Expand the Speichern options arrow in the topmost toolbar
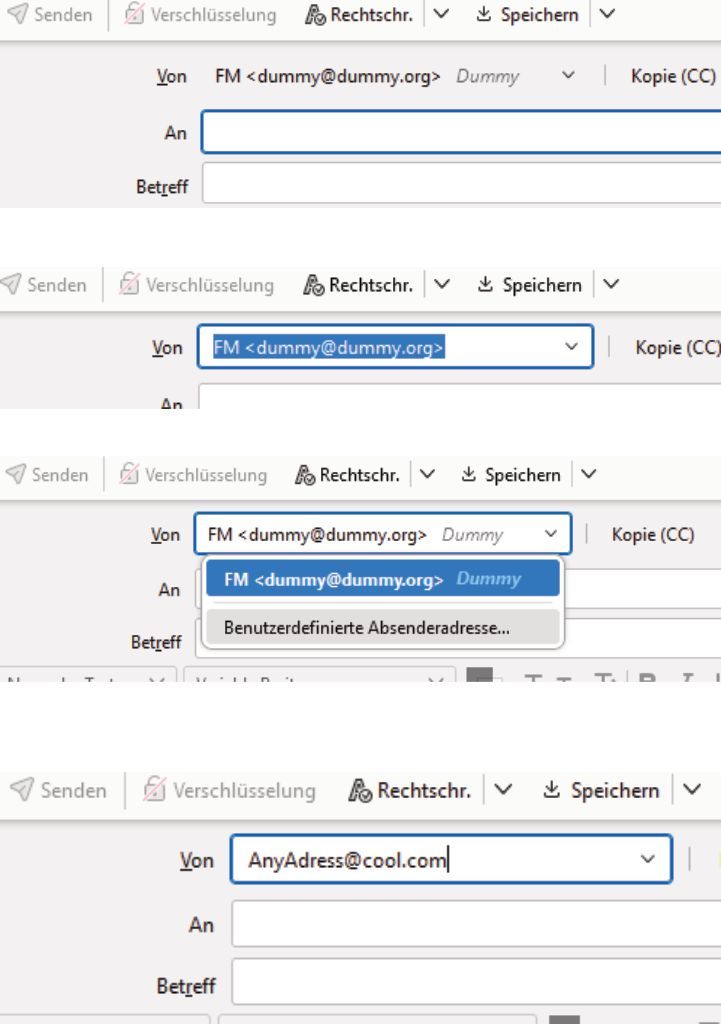This screenshot has width=721, height=1024. [x=604, y=16]
